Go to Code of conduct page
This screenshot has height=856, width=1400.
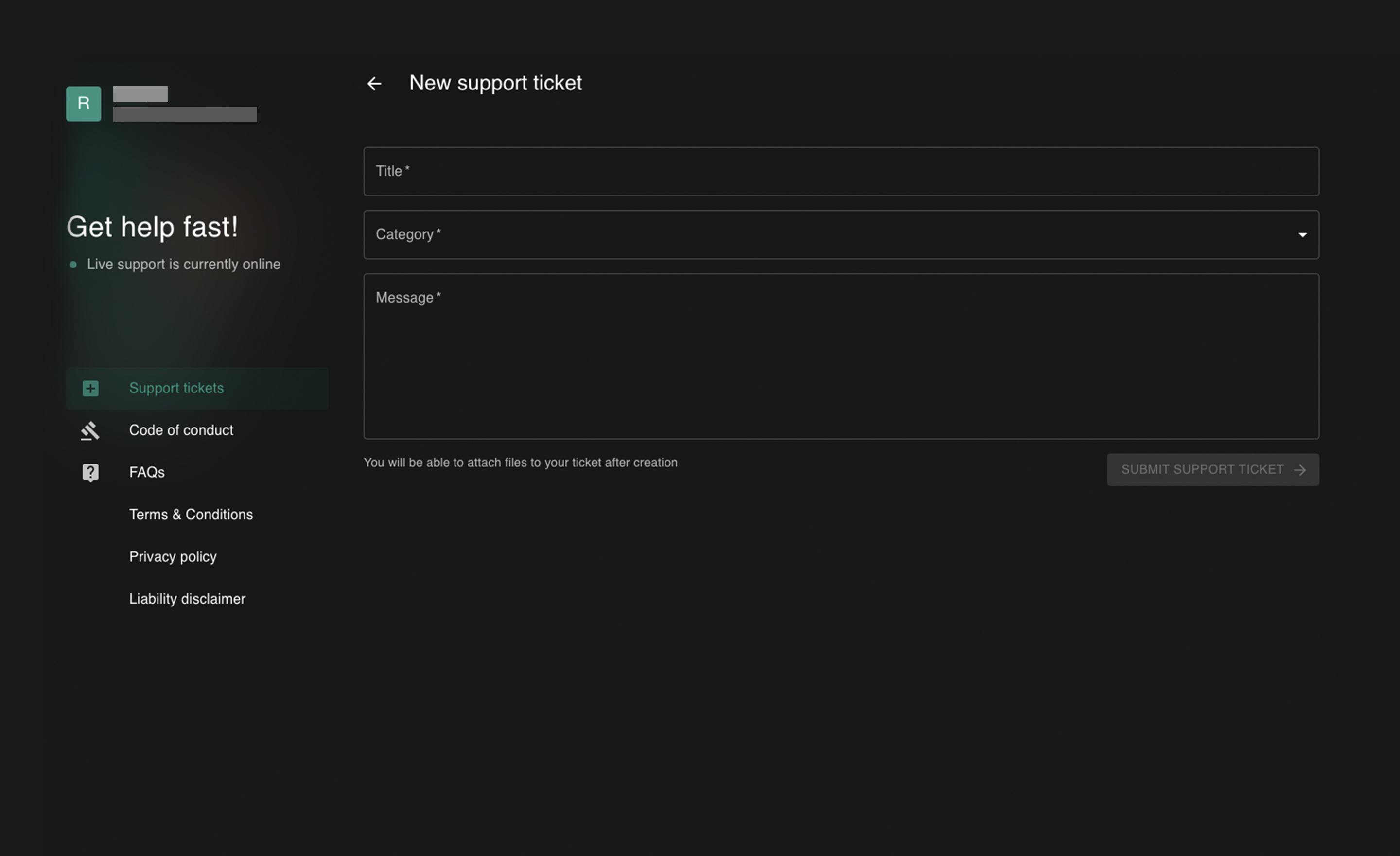(x=181, y=430)
